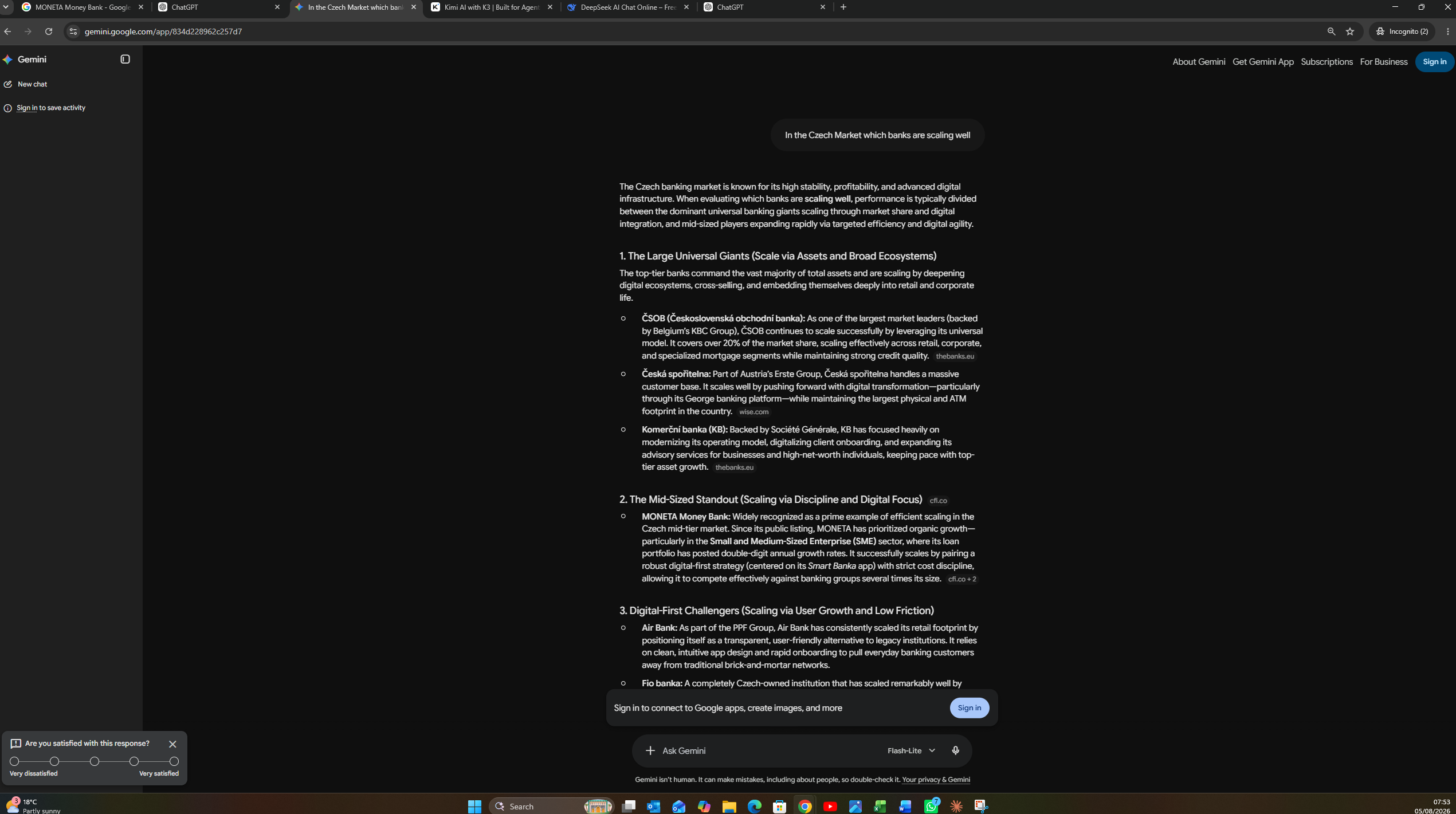Click the address bar URL
The width and height of the screenshot is (1456, 814).
coord(163,32)
